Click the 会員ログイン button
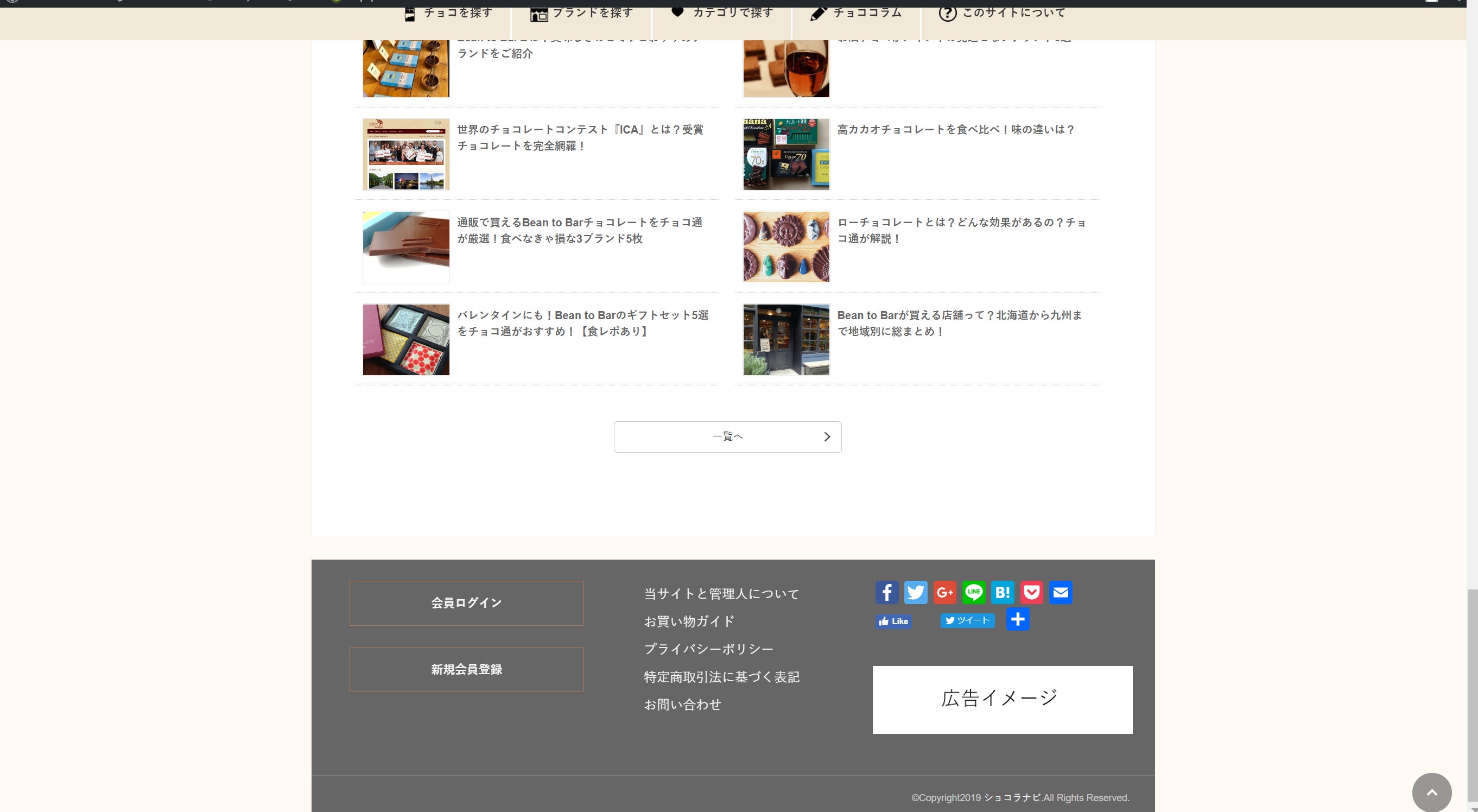Screen dimensions: 1478x812 [x=466, y=602]
